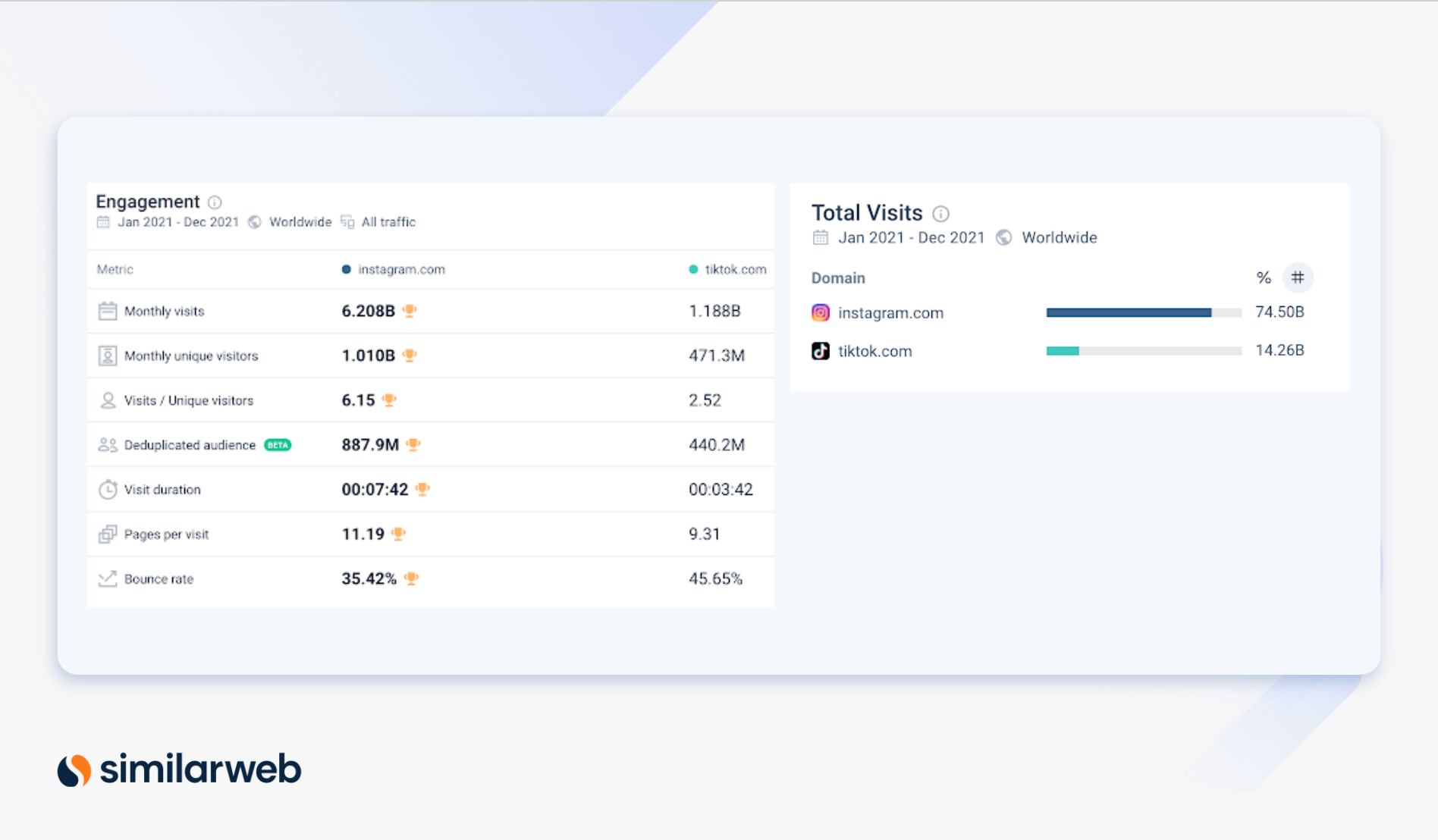Click the tiktok.com column legend dot
Viewport: 1438px width, 840px height.
pyautogui.click(x=693, y=269)
